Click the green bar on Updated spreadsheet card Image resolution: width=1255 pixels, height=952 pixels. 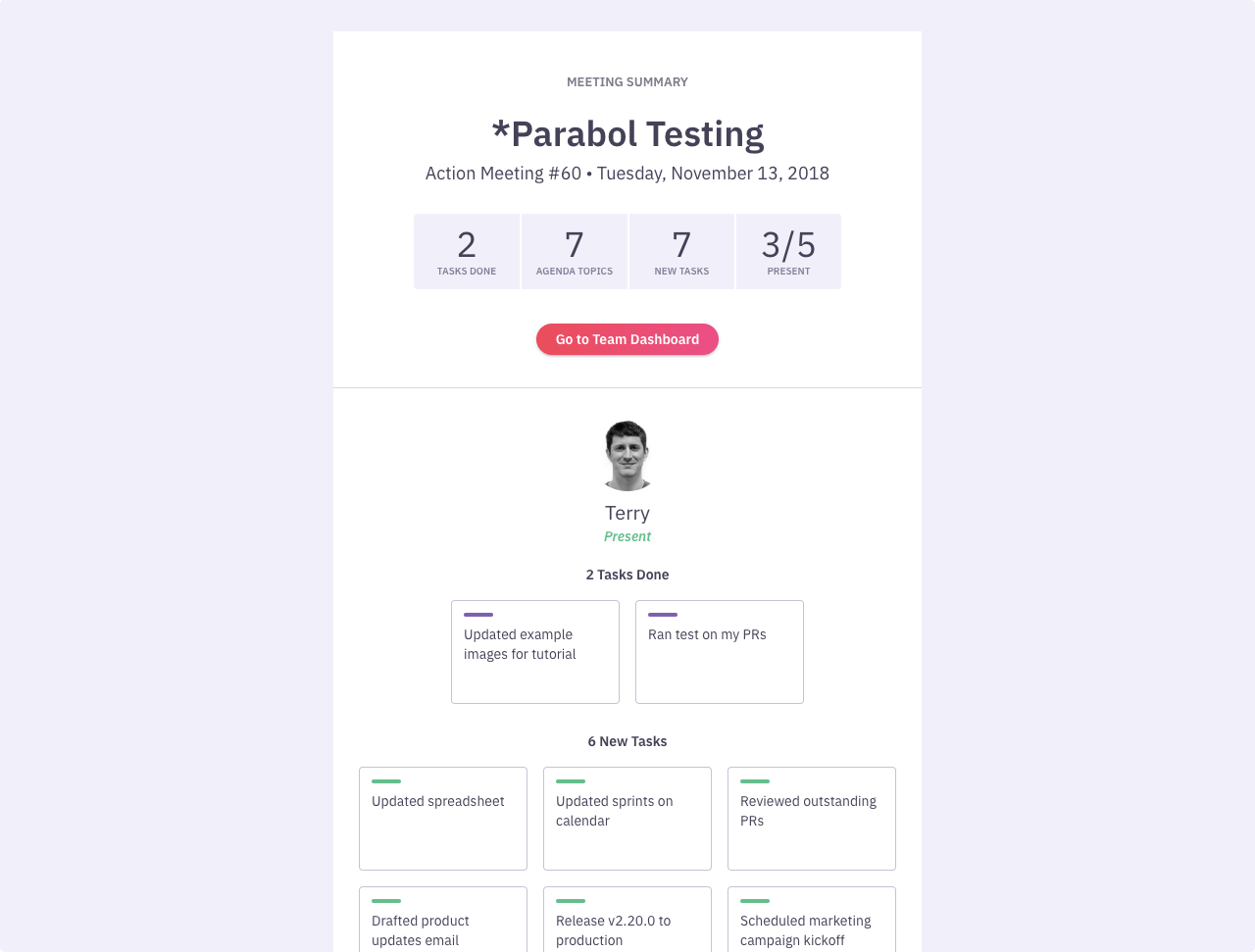coord(386,781)
